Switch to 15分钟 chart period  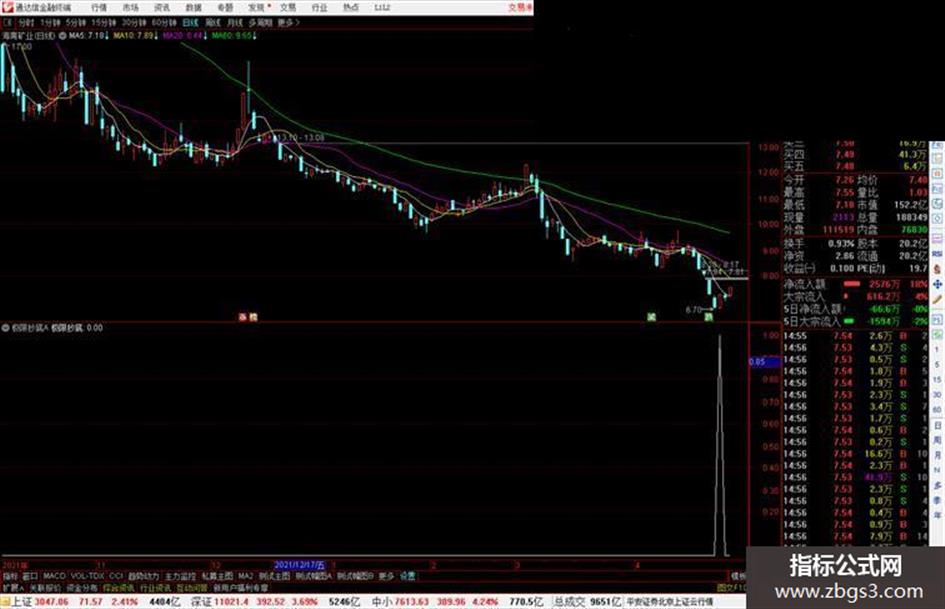(x=104, y=23)
